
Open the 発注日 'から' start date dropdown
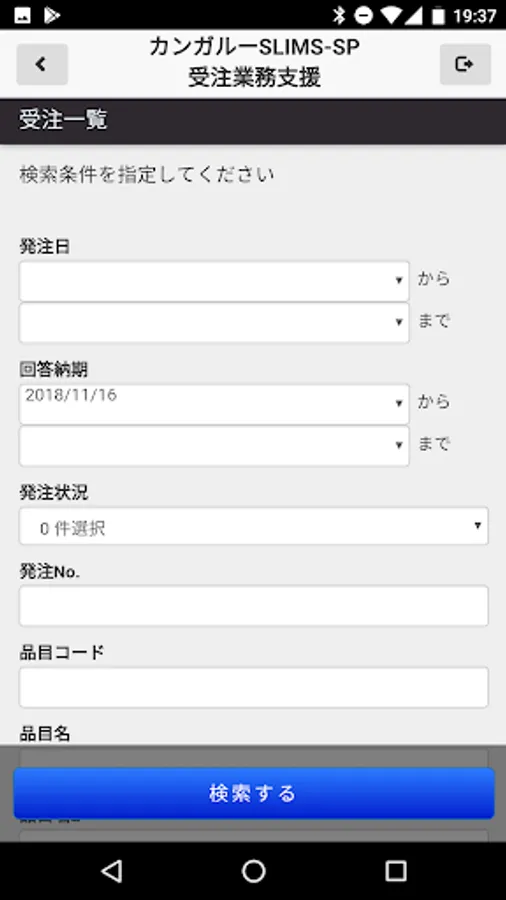(214, 281)
